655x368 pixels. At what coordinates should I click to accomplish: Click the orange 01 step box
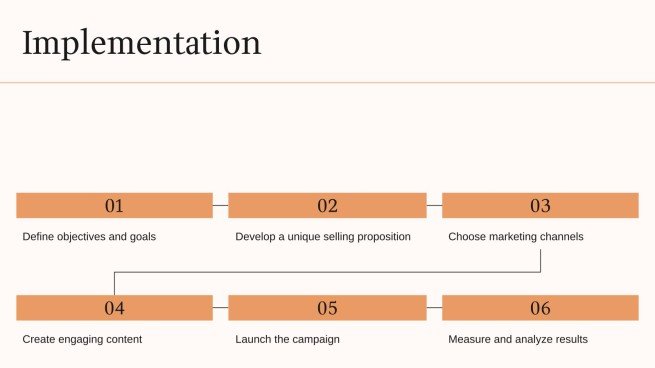pyautogui.click(x=114, y=206)
